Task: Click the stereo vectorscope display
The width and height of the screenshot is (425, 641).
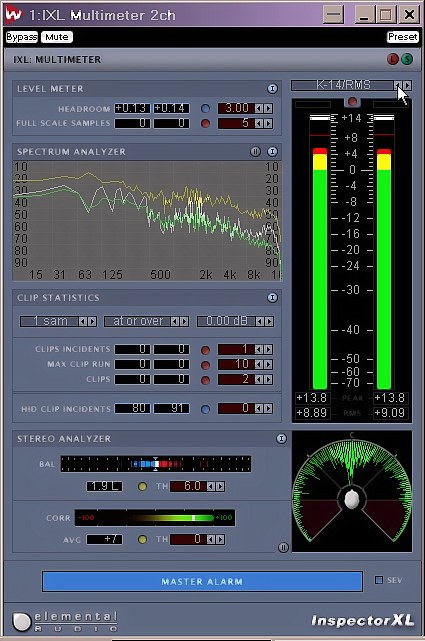Action: (352, 491)
